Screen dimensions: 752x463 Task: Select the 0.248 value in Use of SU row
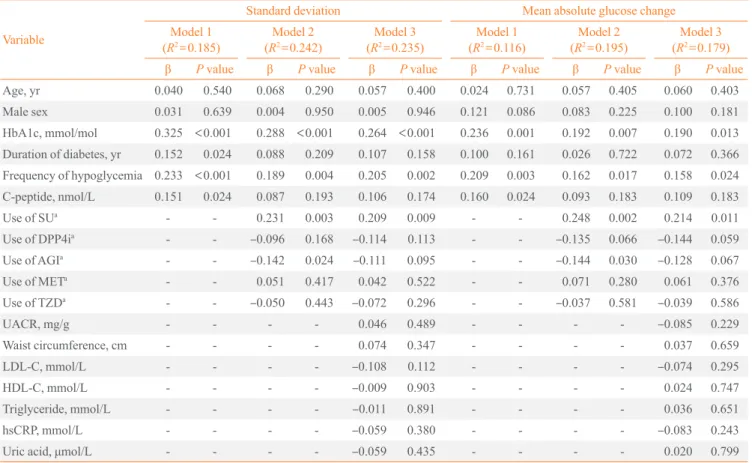coord(576,218)
